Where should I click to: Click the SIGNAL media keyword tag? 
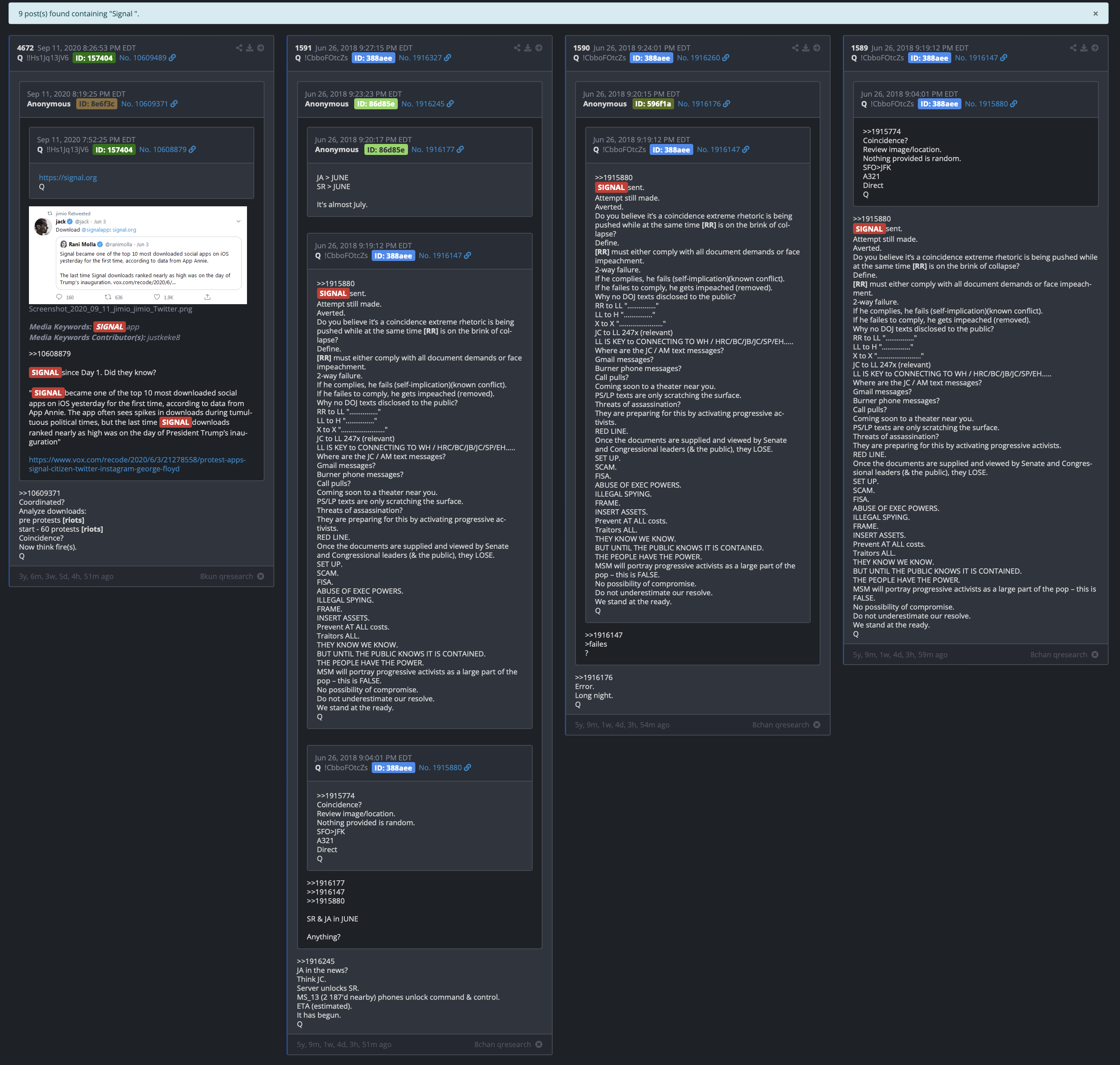point(110,327)
